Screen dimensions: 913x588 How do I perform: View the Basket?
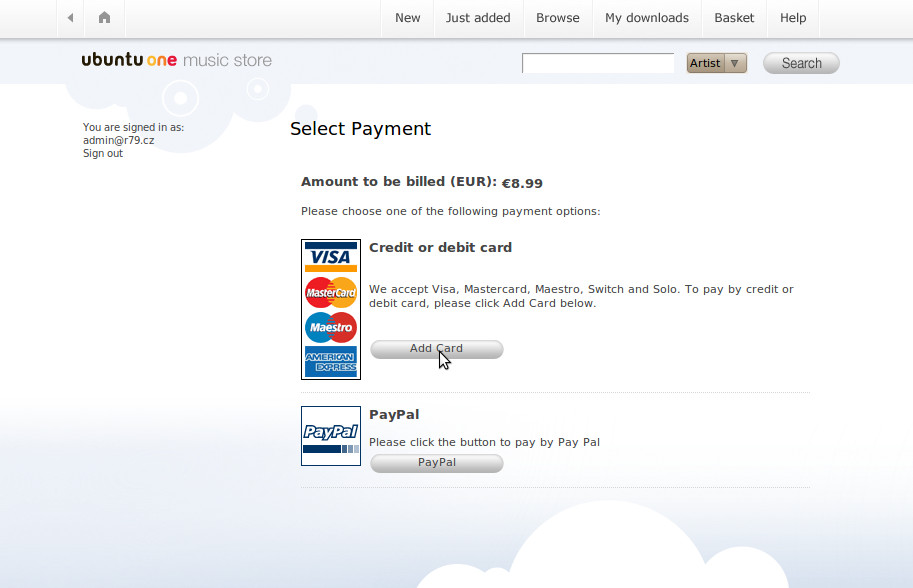point(734,18)
